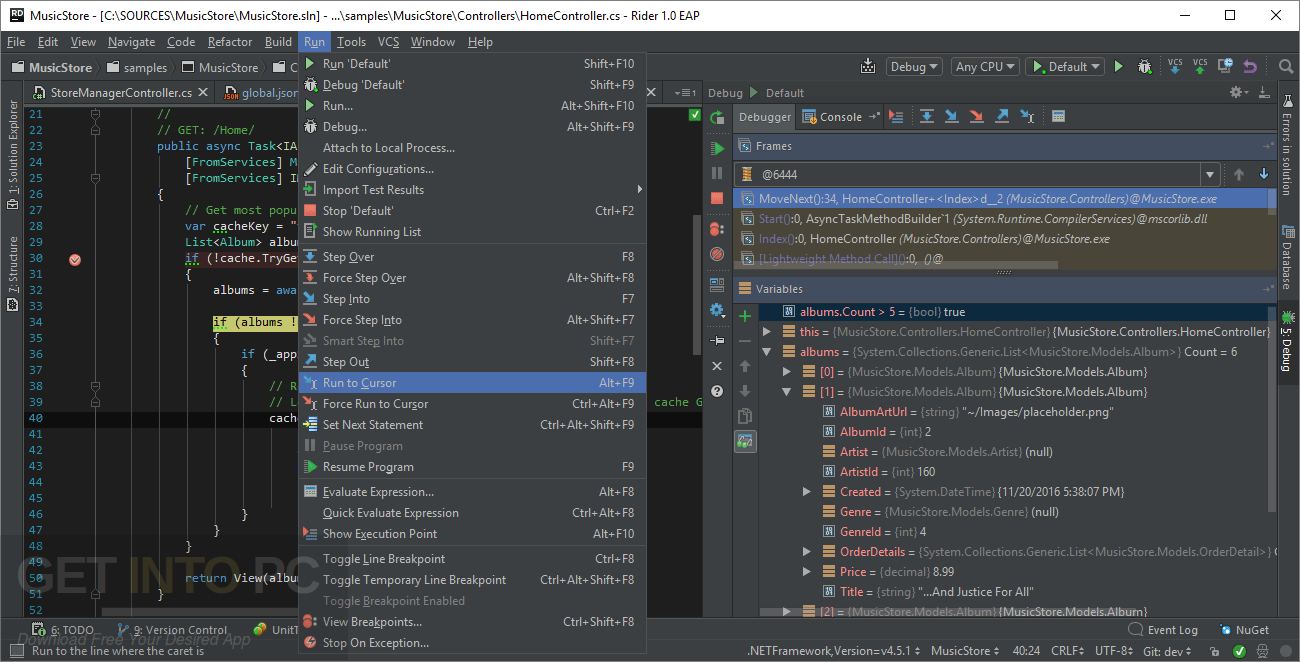
Task: Click the Mute Breakpoints icon in debug sidebar
Action: [x=717, y=254]
